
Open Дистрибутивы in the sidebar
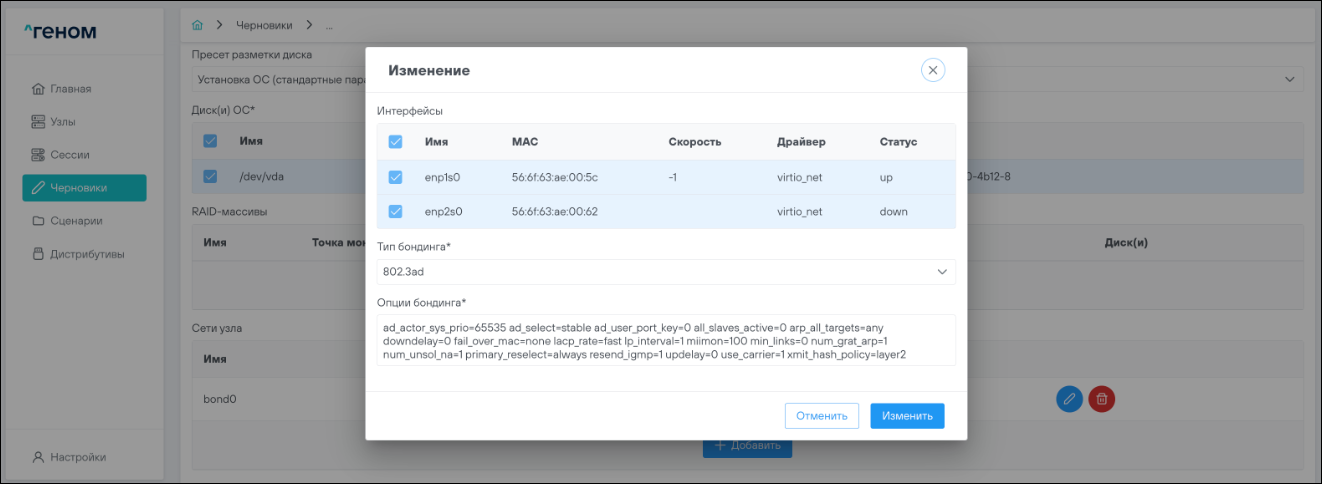[x=87, y=254]
